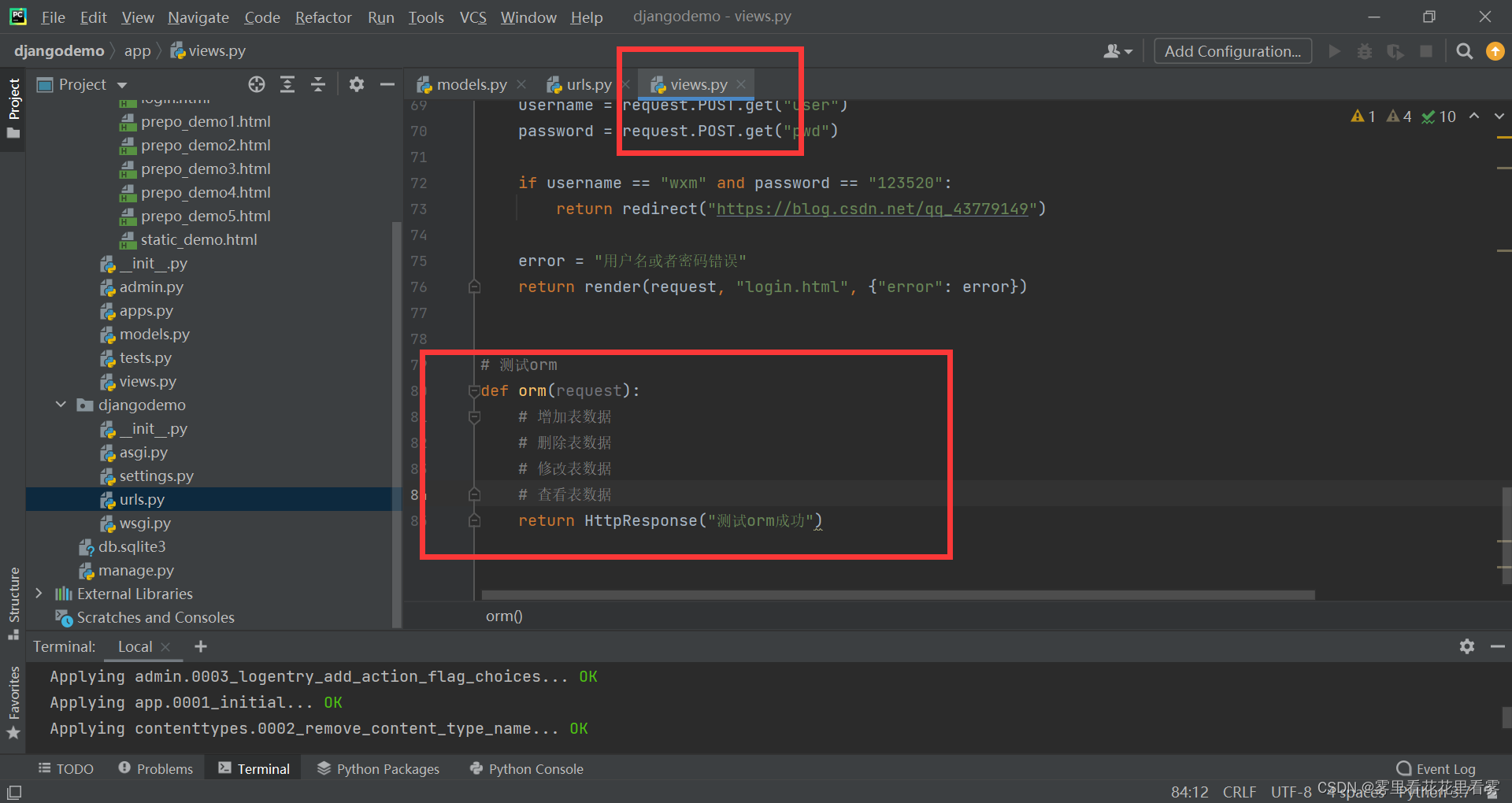Toggle the Favorites side tool window
The width and height of the screenshot is (1512, 803).
click(13, 703)
